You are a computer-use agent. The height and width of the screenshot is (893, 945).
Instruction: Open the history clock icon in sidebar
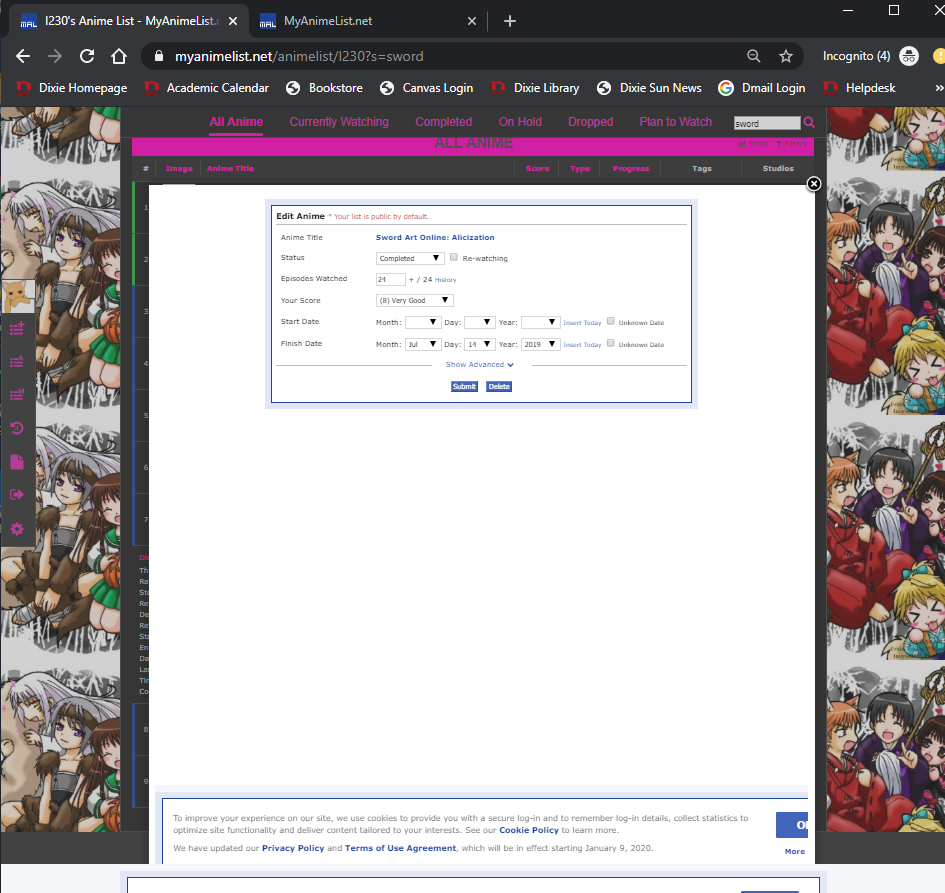click(17, 429)
